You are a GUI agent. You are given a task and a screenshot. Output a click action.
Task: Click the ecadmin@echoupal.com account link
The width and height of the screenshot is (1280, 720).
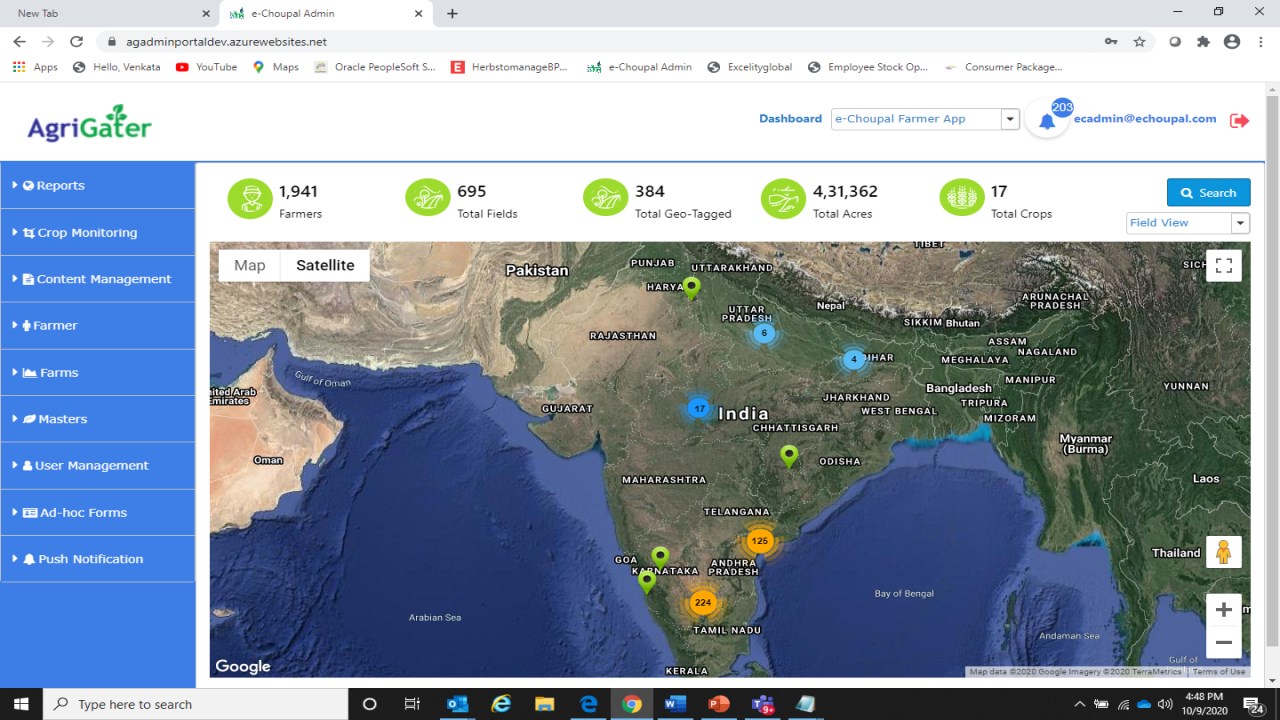tap(1145, 118)
